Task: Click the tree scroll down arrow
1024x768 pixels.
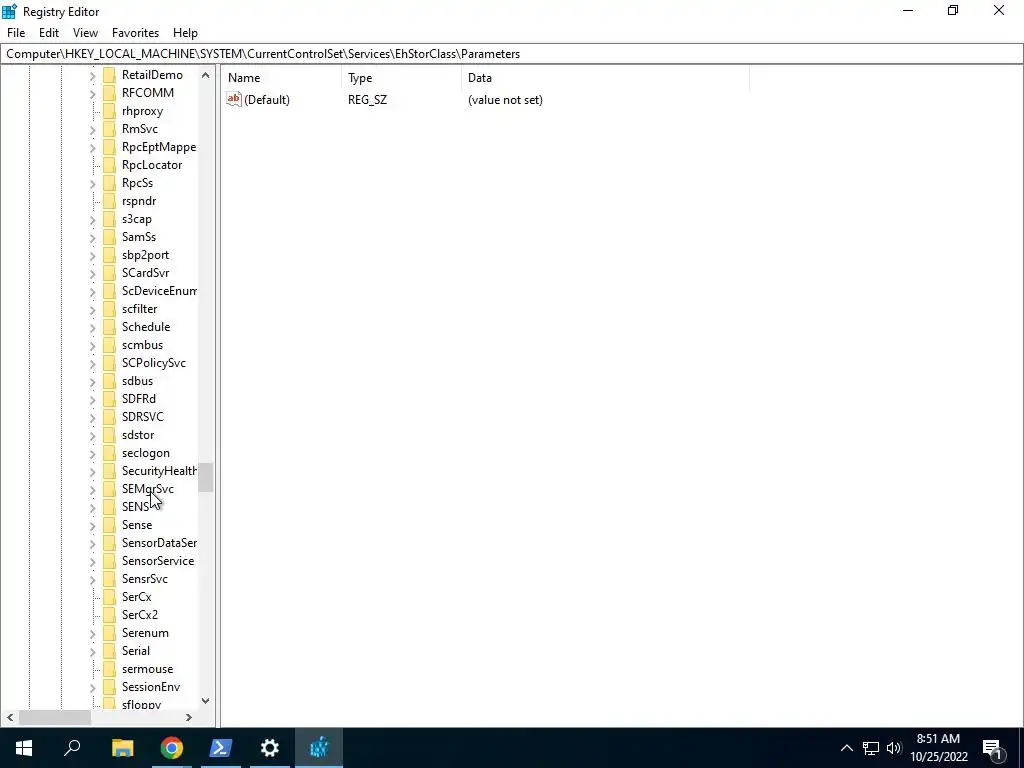Action: tap(205, 701)
